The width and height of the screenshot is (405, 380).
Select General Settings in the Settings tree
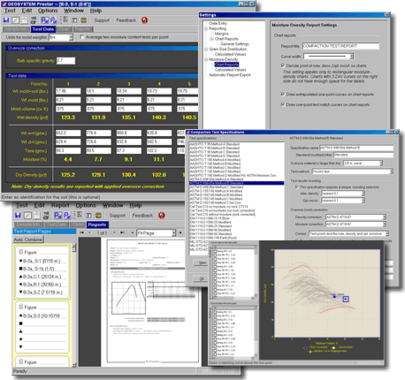[x=235, y=44]
